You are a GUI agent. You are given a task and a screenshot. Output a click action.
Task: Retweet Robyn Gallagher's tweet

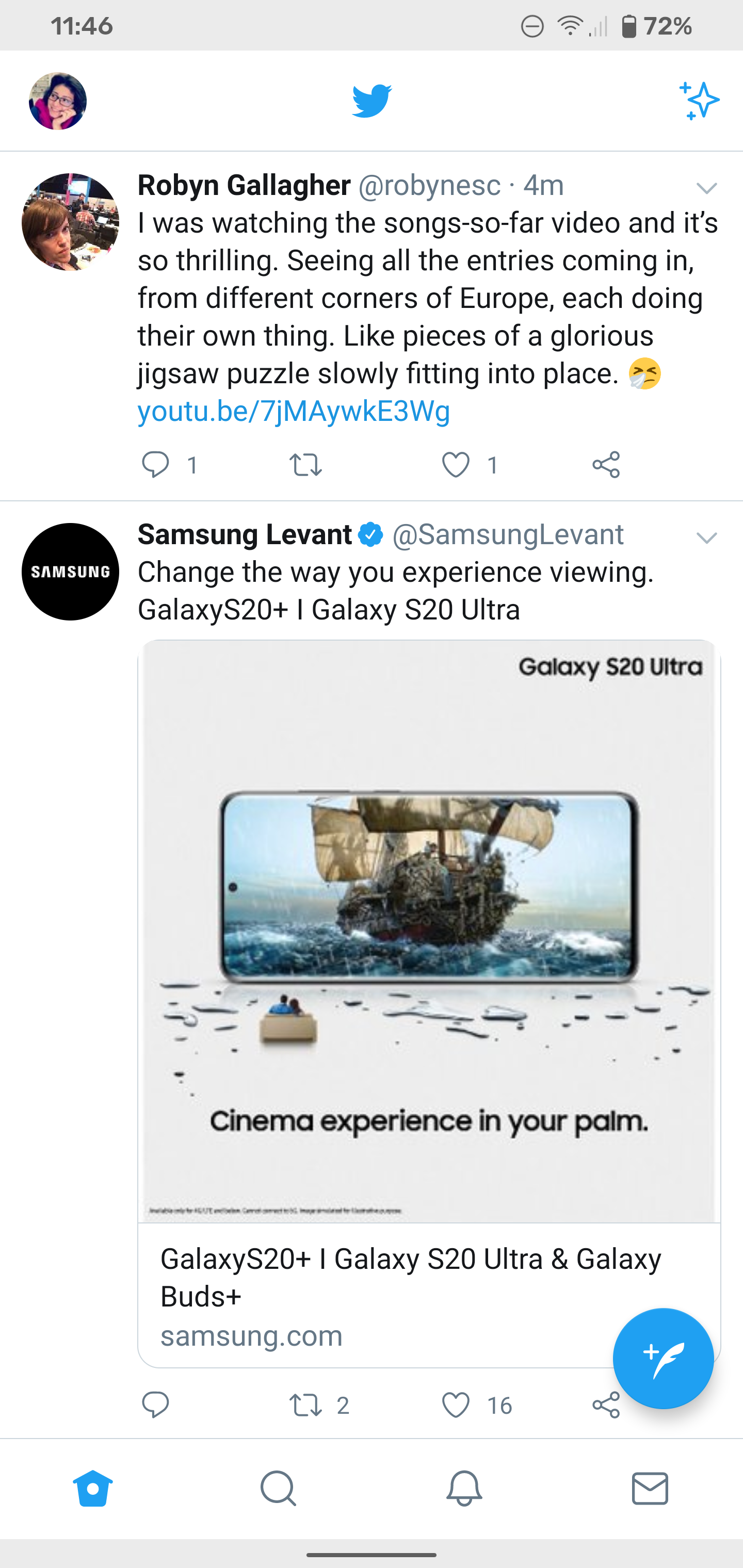pyautogui.click(x=305, y=465)
